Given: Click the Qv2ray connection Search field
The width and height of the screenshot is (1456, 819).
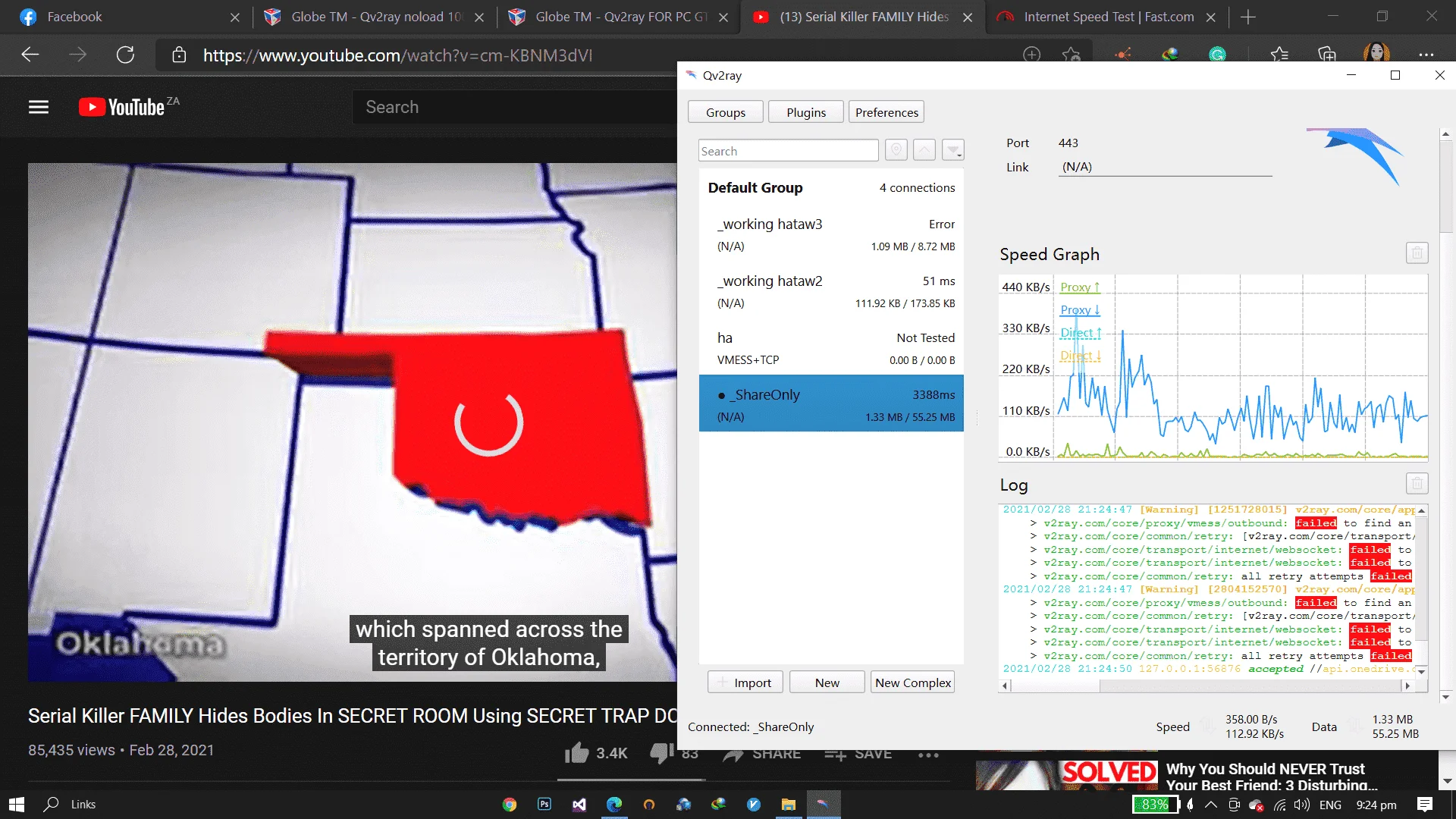Looking at the screenshot, I should (788, 151).
